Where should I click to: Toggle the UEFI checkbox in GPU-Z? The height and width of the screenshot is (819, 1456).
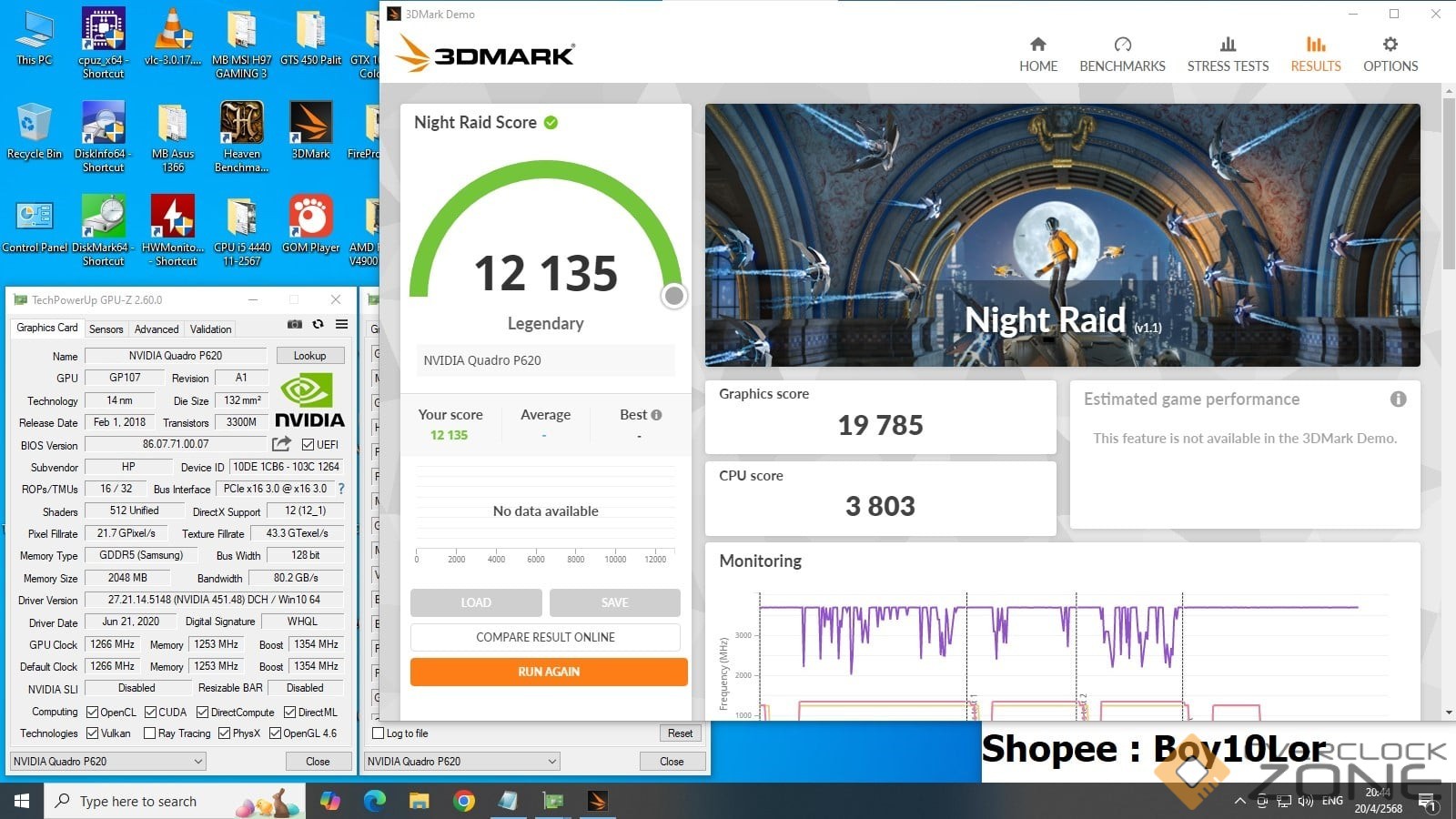pyautogui.click(x=308, y=445)
